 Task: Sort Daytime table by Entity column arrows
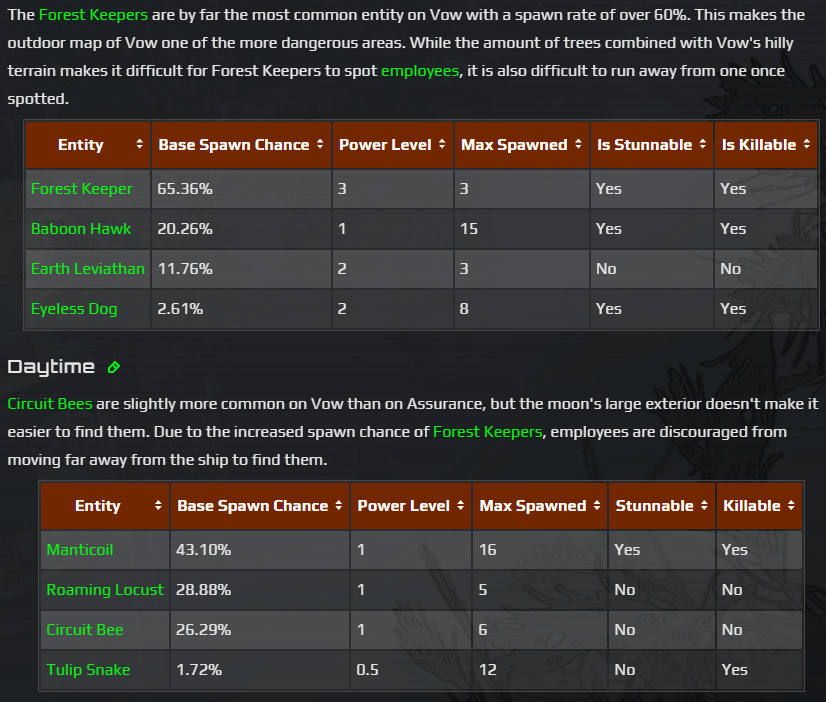pos(157,506)
